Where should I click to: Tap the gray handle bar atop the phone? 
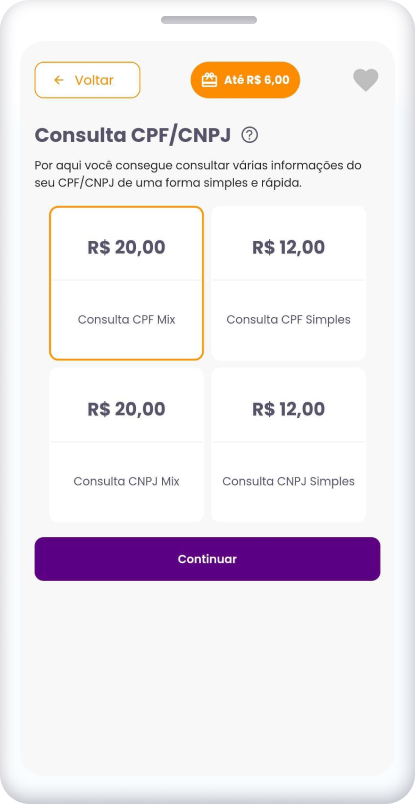coord(209,20)
